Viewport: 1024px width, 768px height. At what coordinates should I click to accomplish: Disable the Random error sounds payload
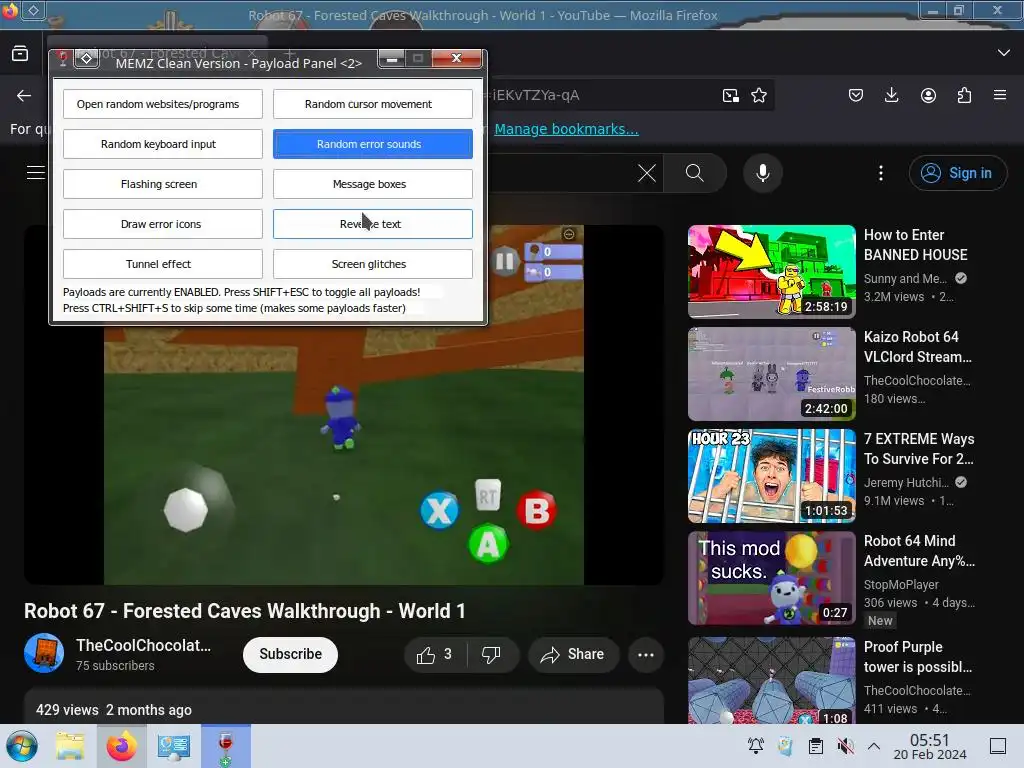click(372, 144)
